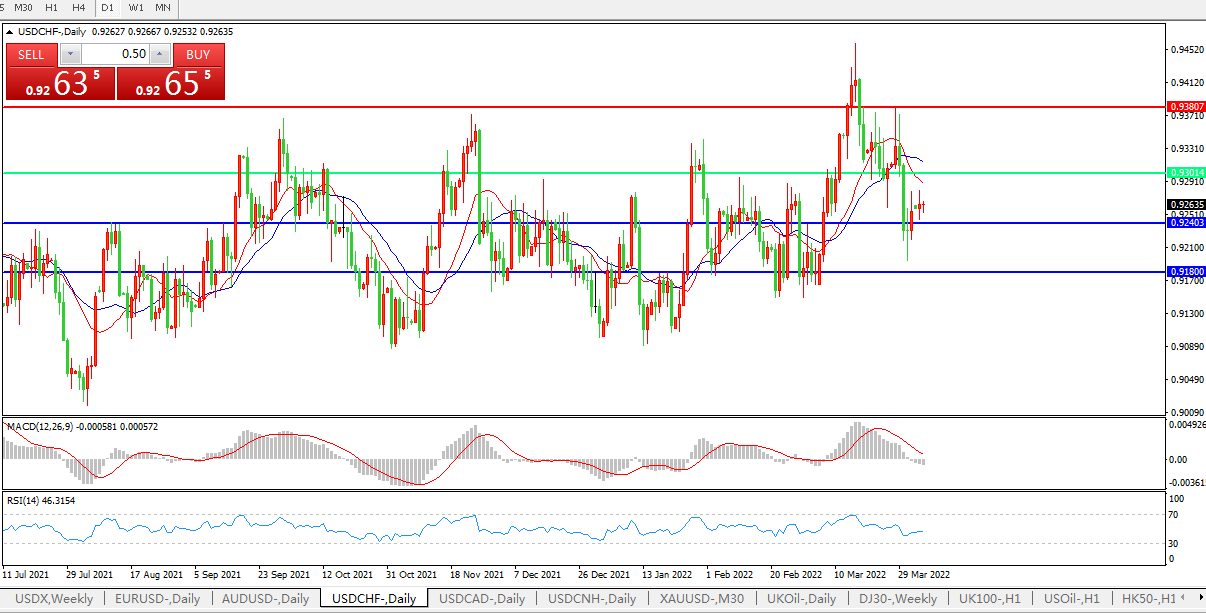The height and width of the screenshot is (613, 1206).
Task: Select the H4 timeframe button
Action: coord(78,8)
